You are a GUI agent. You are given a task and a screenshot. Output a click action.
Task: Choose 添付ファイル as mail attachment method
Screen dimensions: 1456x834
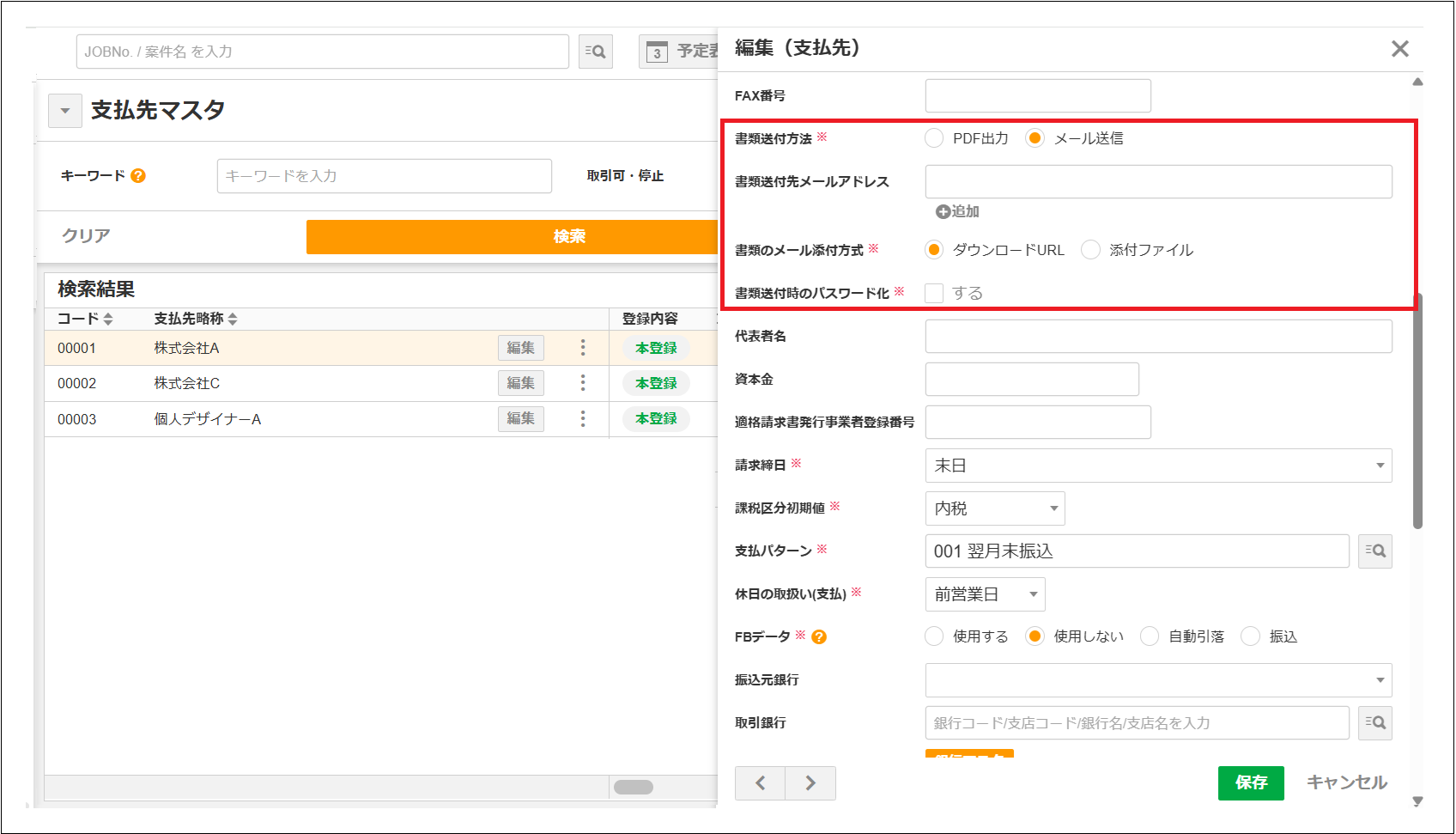(1090, 250)
